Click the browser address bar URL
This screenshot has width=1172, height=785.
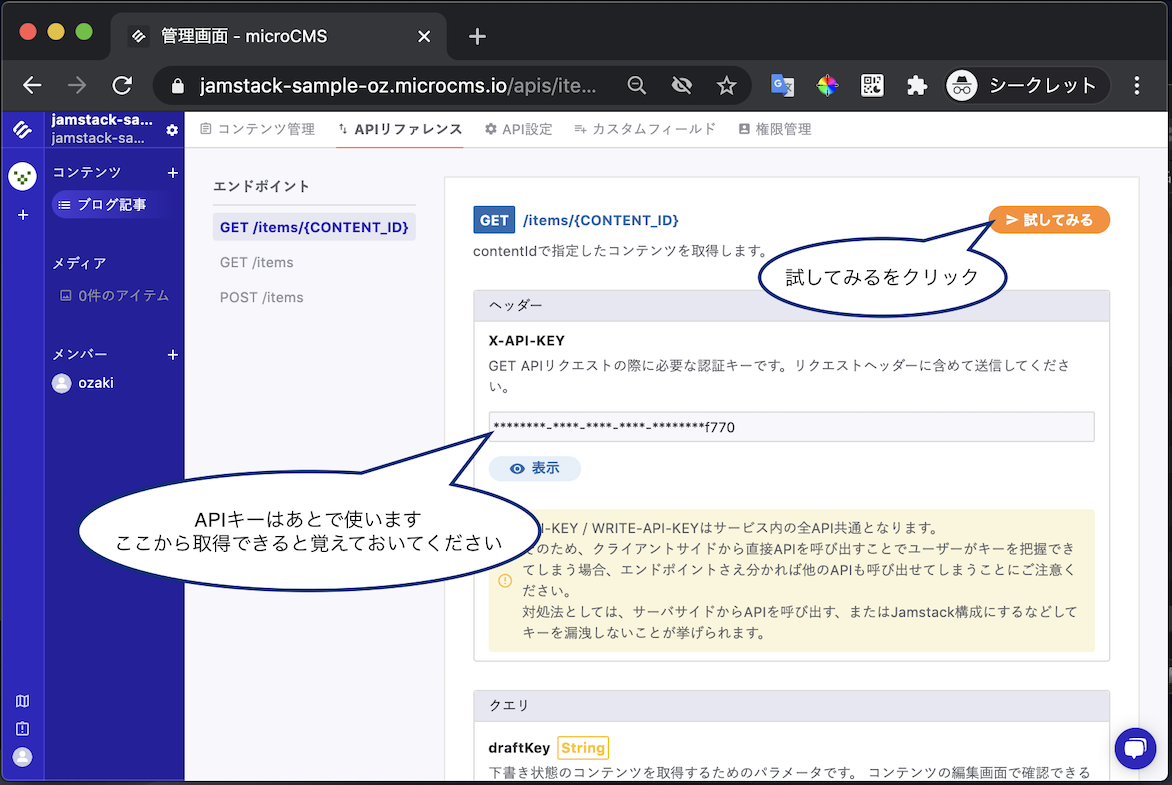(398, 85)
